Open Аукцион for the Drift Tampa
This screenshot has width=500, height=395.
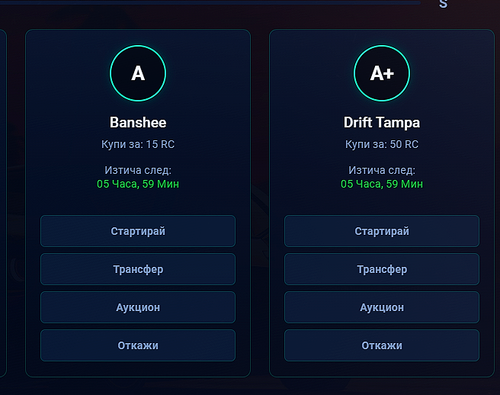point(382,307)
